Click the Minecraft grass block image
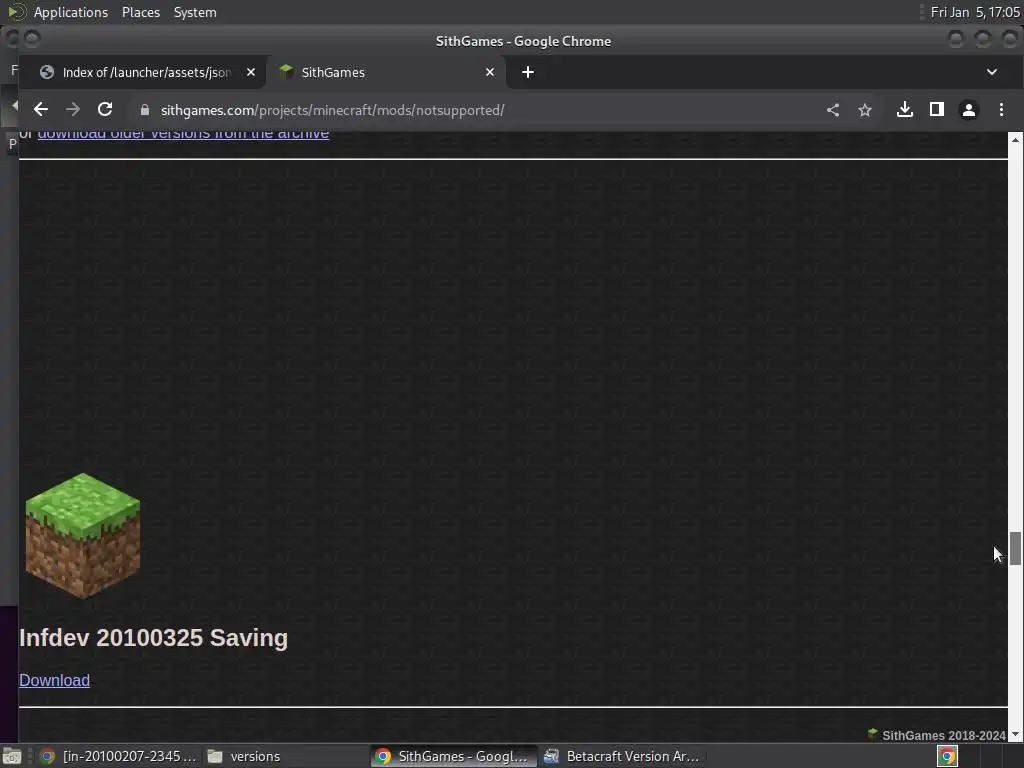This screenshot has width=1024, height=768. click(x=82, y=536)
